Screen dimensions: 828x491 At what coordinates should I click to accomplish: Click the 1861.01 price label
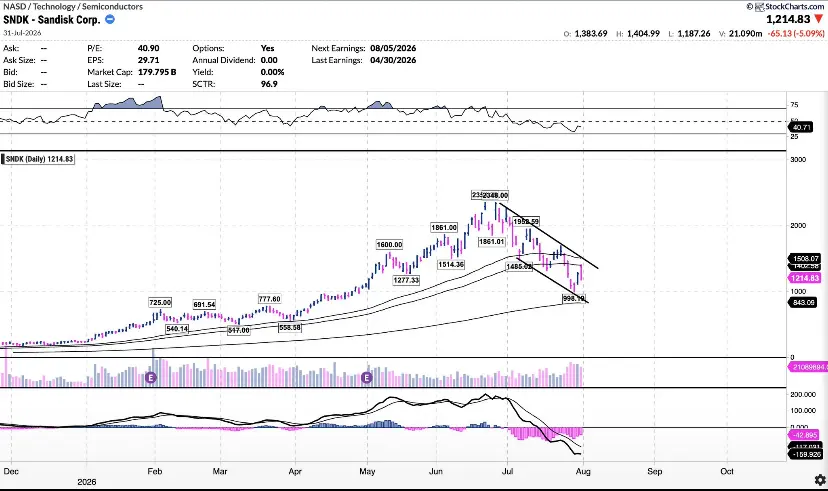coord(492,242)
